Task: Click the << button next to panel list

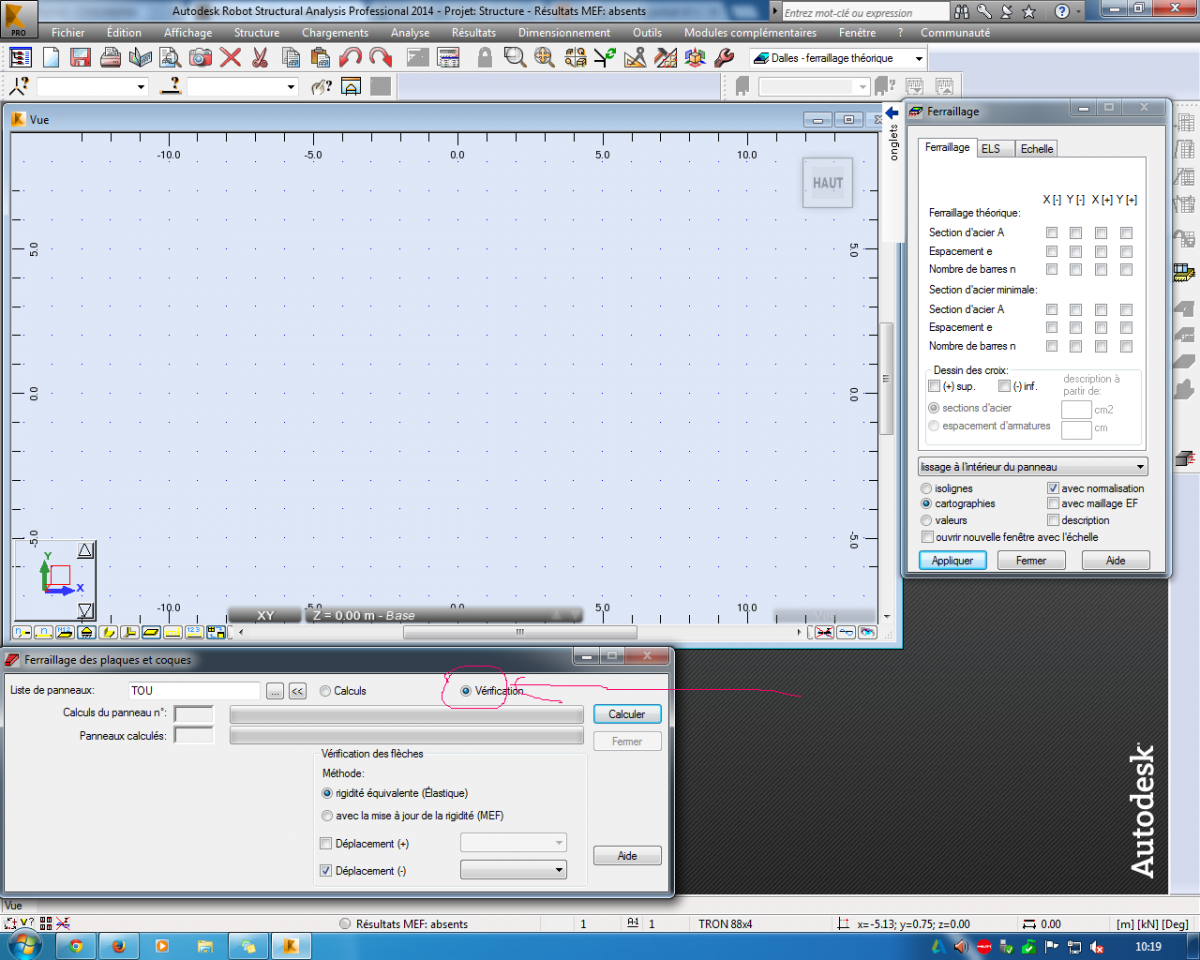Action: [x=298, y=691]
